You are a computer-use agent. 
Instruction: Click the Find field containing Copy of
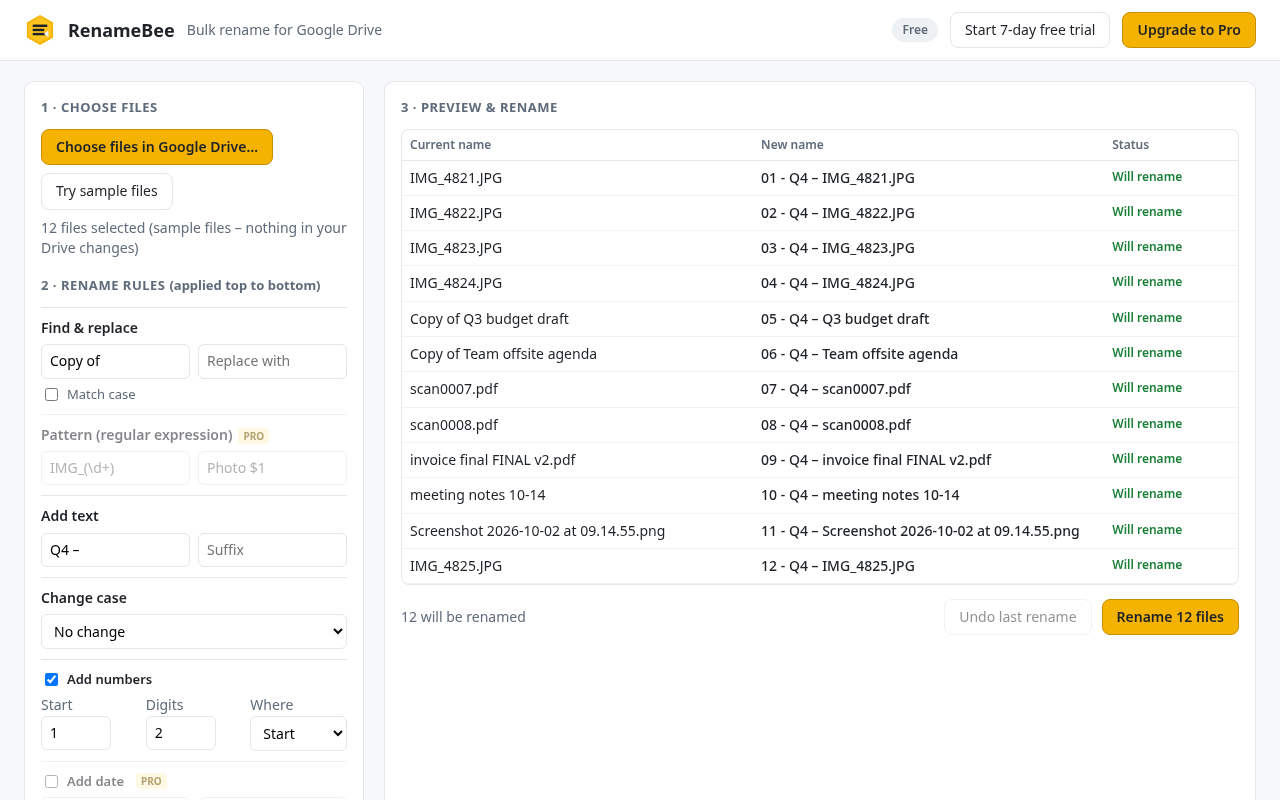[x=115, y=361]
